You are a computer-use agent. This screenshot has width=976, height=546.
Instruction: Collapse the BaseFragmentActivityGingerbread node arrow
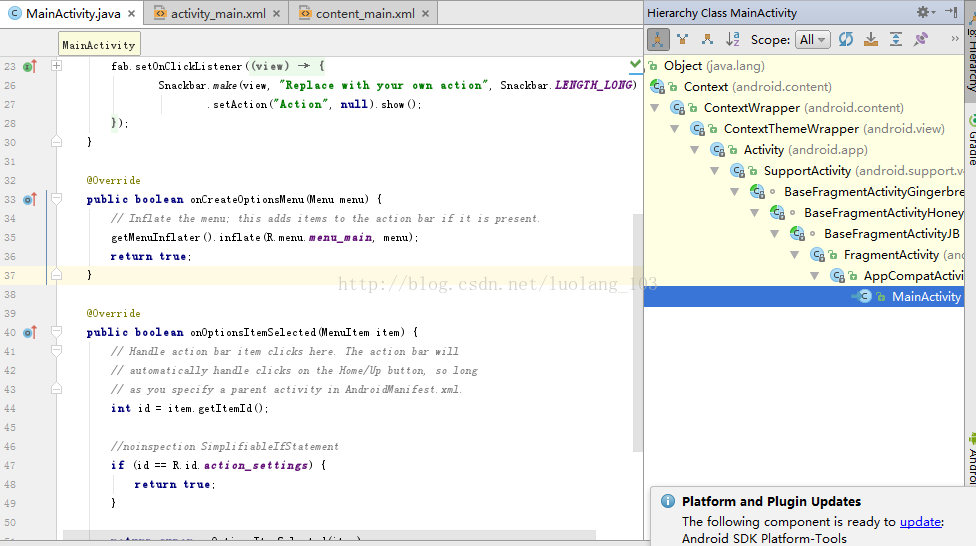(734, 192)
